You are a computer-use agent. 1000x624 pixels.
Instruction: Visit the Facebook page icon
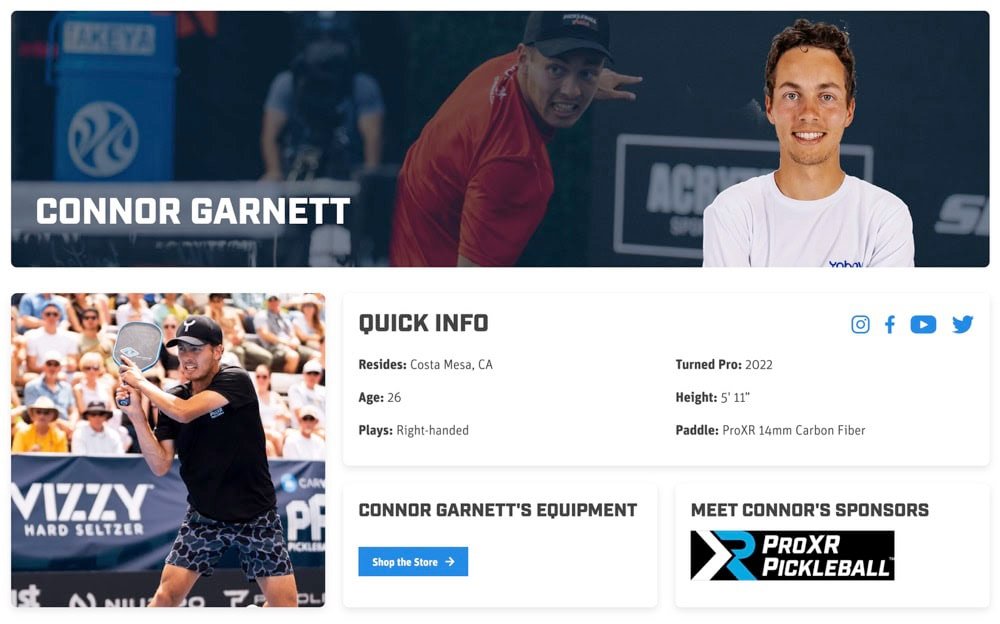[x=890, y=325]
